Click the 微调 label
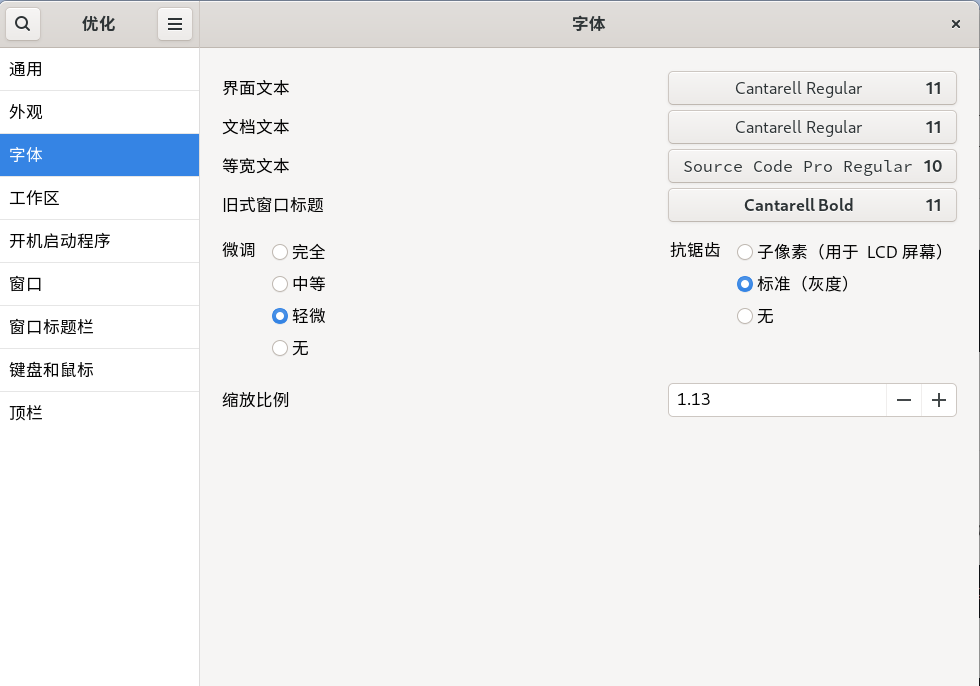This screenshot has width=980, height=686. pyautogui.click(x=239, y=251)
